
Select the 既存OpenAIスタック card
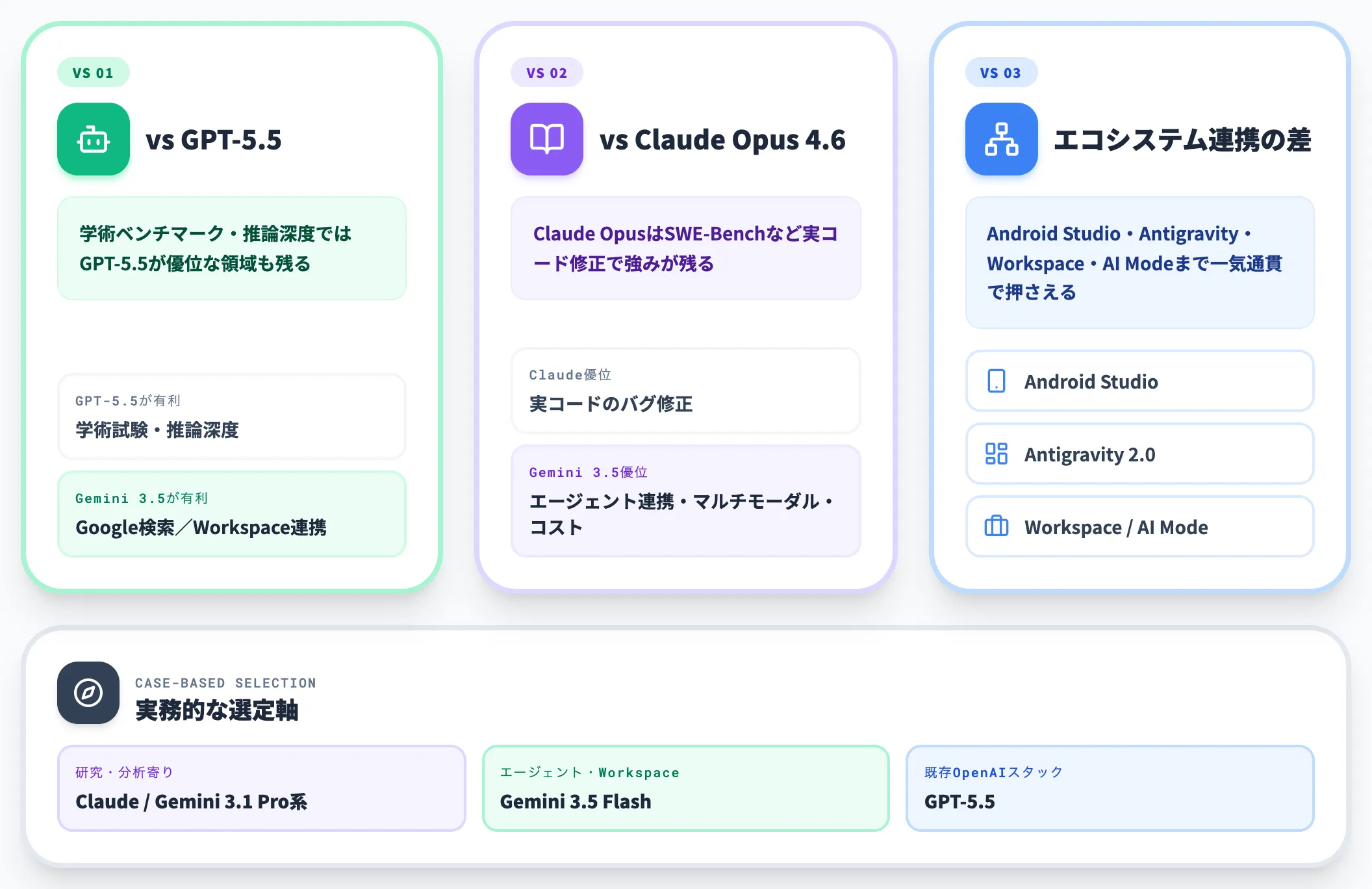pos(1110,788)
